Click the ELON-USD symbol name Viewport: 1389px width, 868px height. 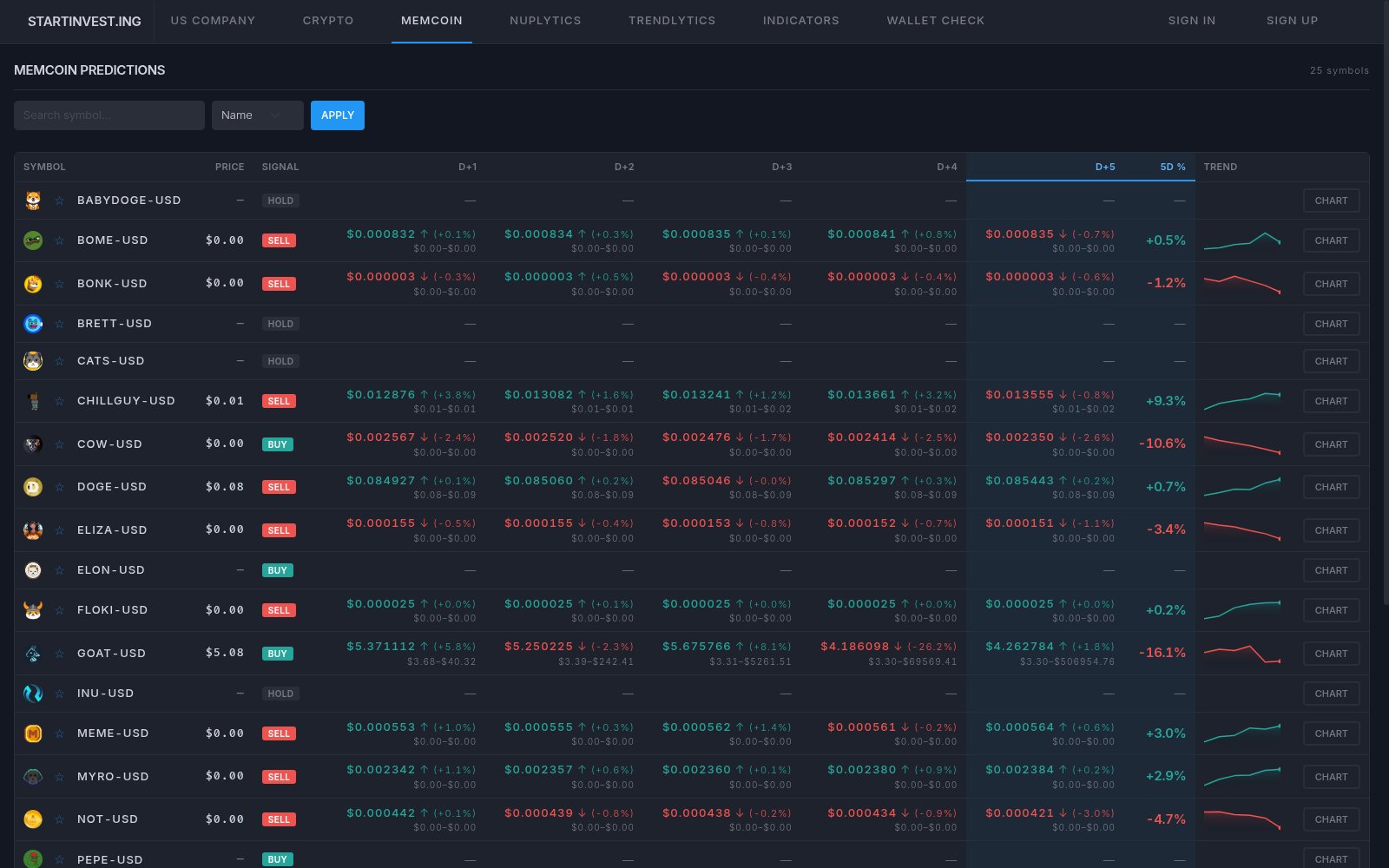point(111,570)
